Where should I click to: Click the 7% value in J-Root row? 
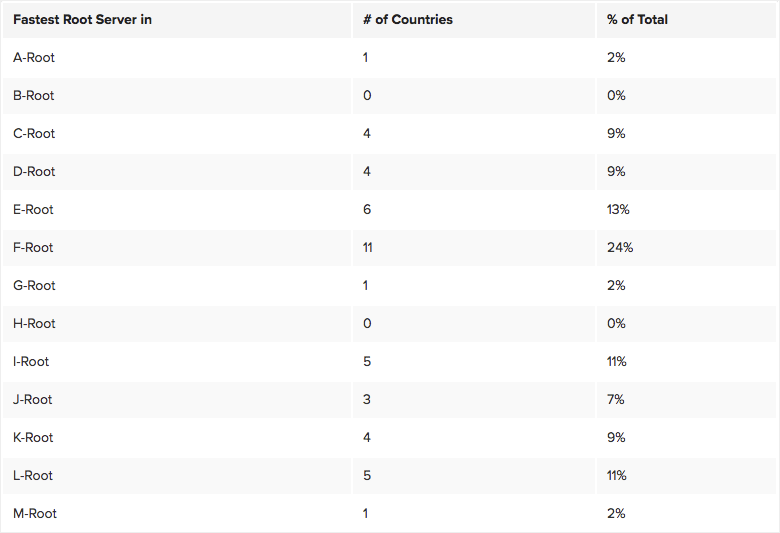pyautogui.click(x=616, y=400)
